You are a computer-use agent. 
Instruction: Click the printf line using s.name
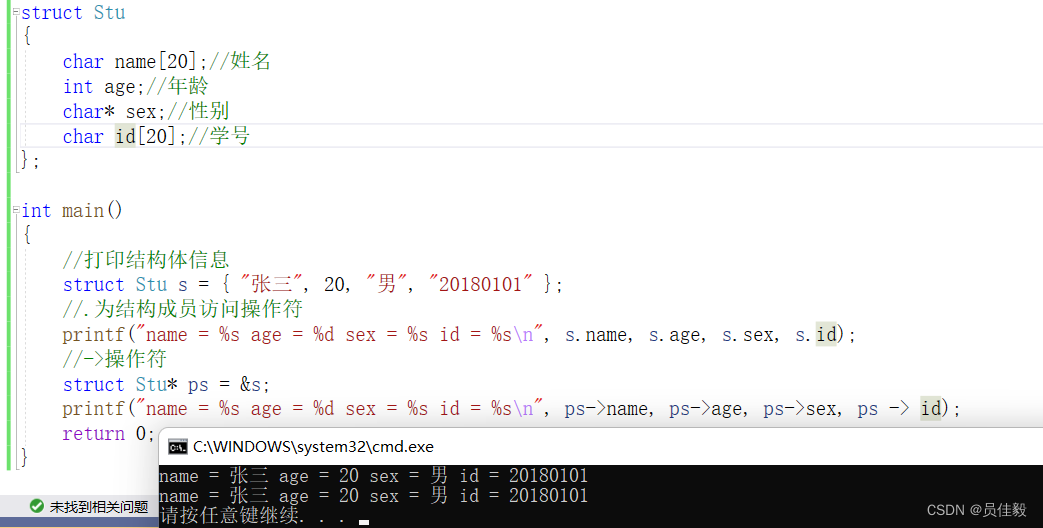click(x=459, y=334)
